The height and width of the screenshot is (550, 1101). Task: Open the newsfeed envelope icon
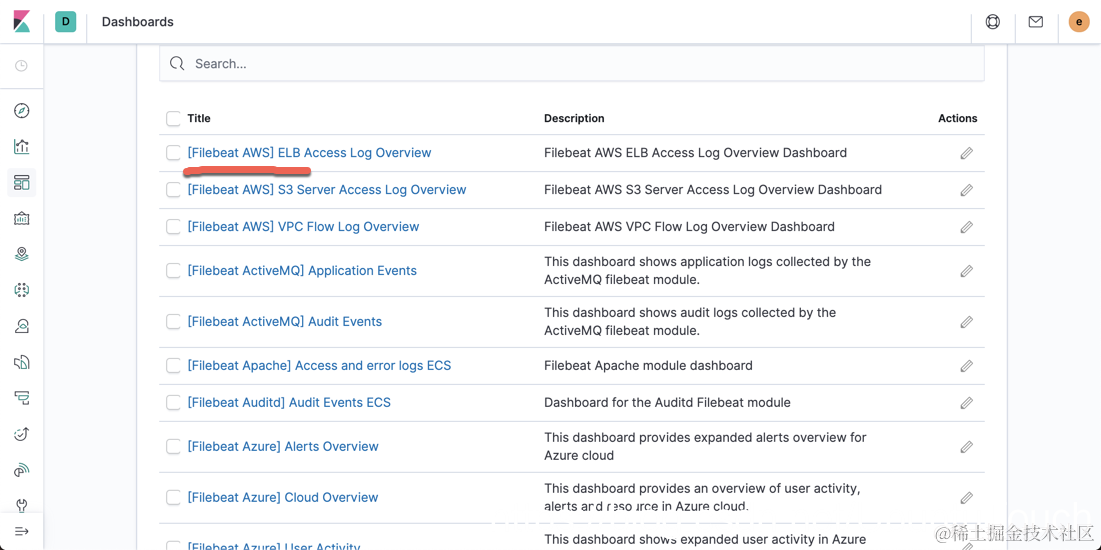click(1036, 22)
